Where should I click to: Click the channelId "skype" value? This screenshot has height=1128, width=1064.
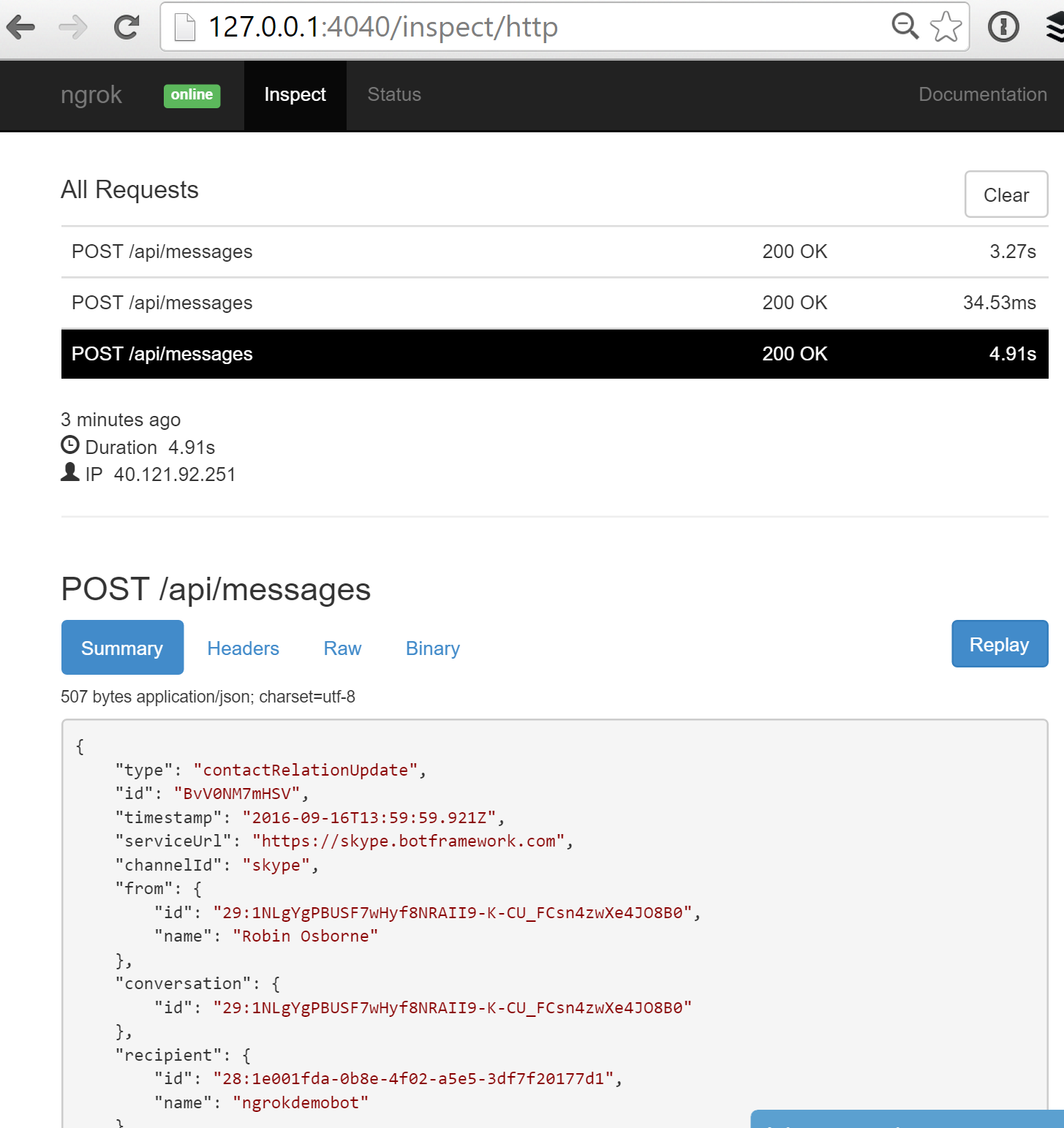[x=276, y=865]
